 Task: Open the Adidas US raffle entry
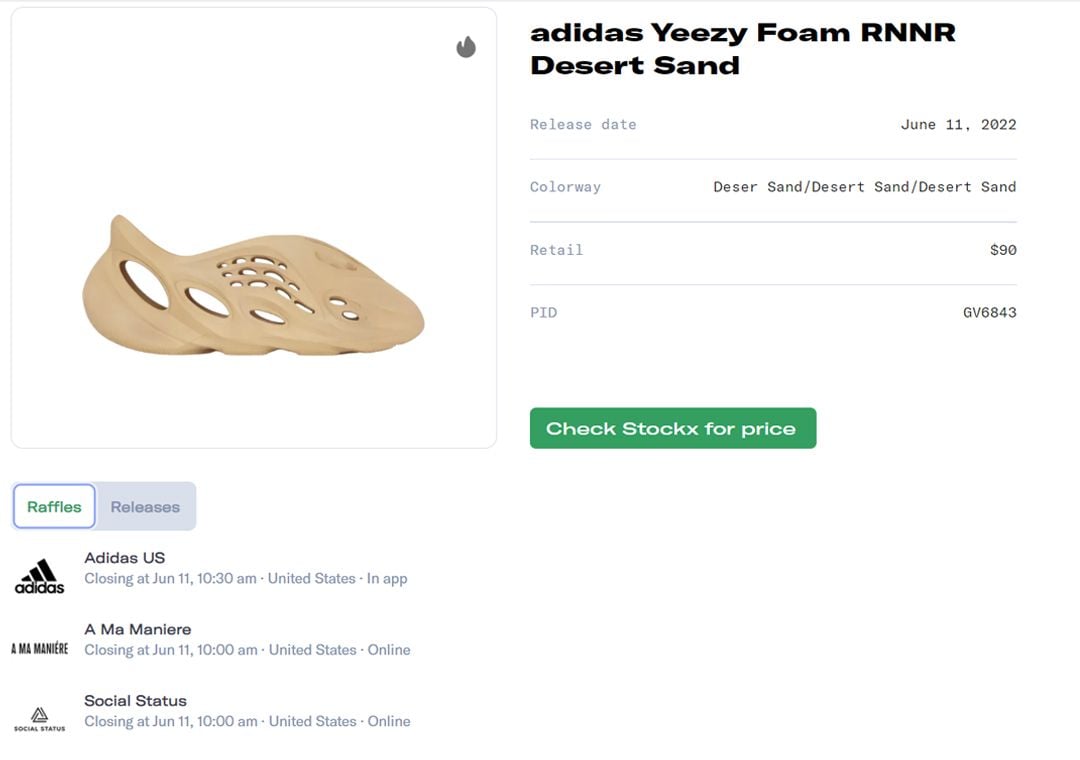(125, 557)
